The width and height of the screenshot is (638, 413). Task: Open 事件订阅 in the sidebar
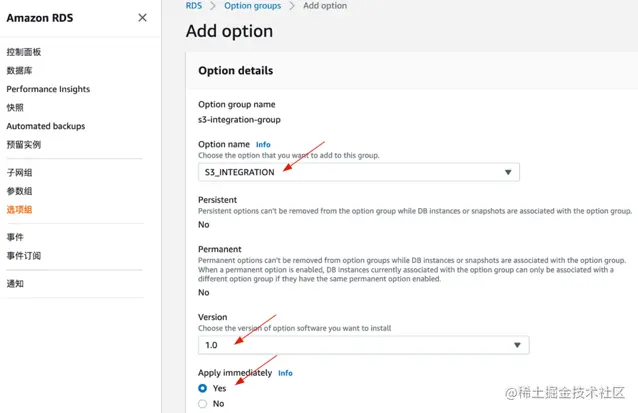tap(24, 256)
